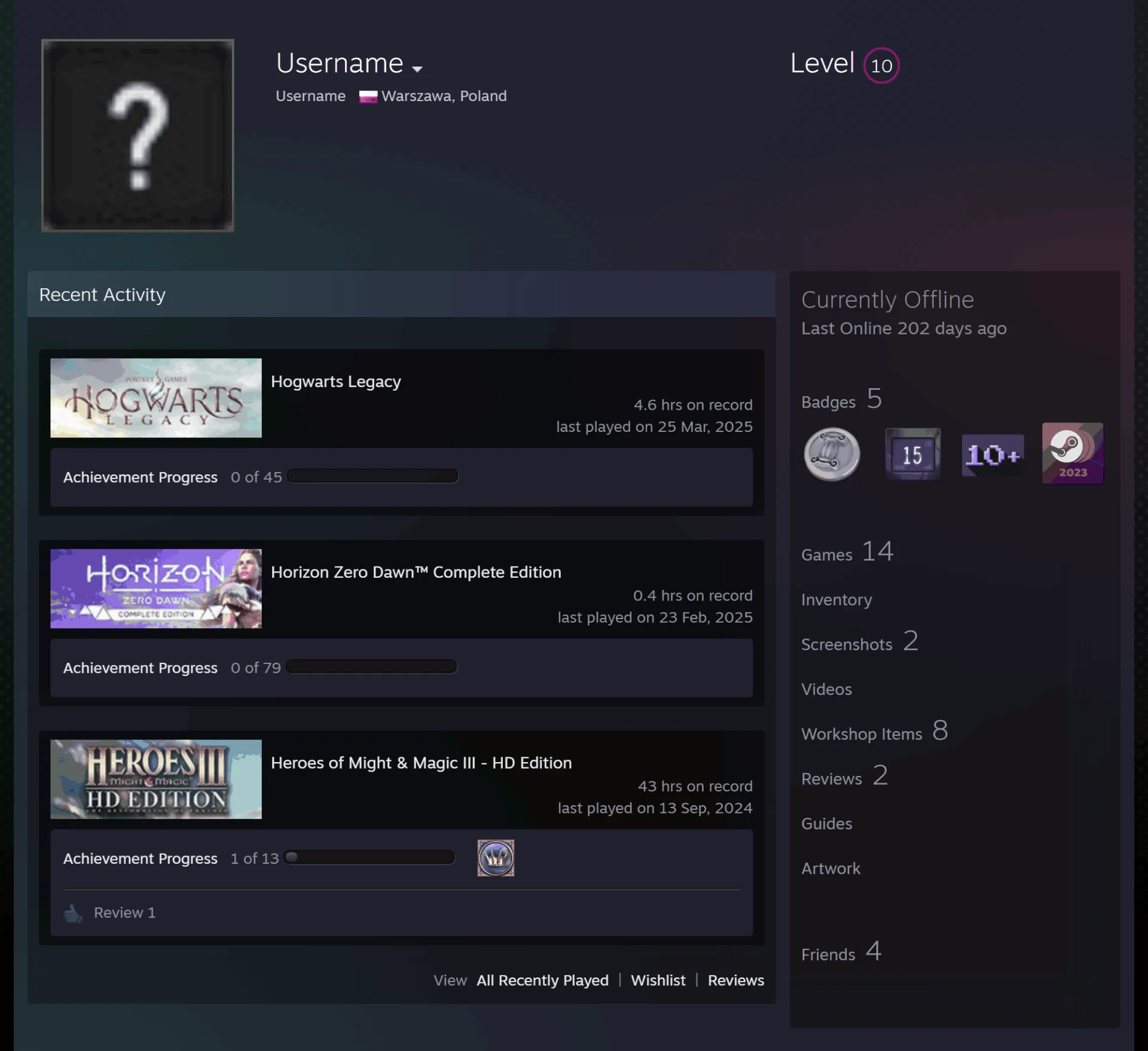Click the 10+ games collector badge
The image size is (1148, 1051).
[993, 455]
